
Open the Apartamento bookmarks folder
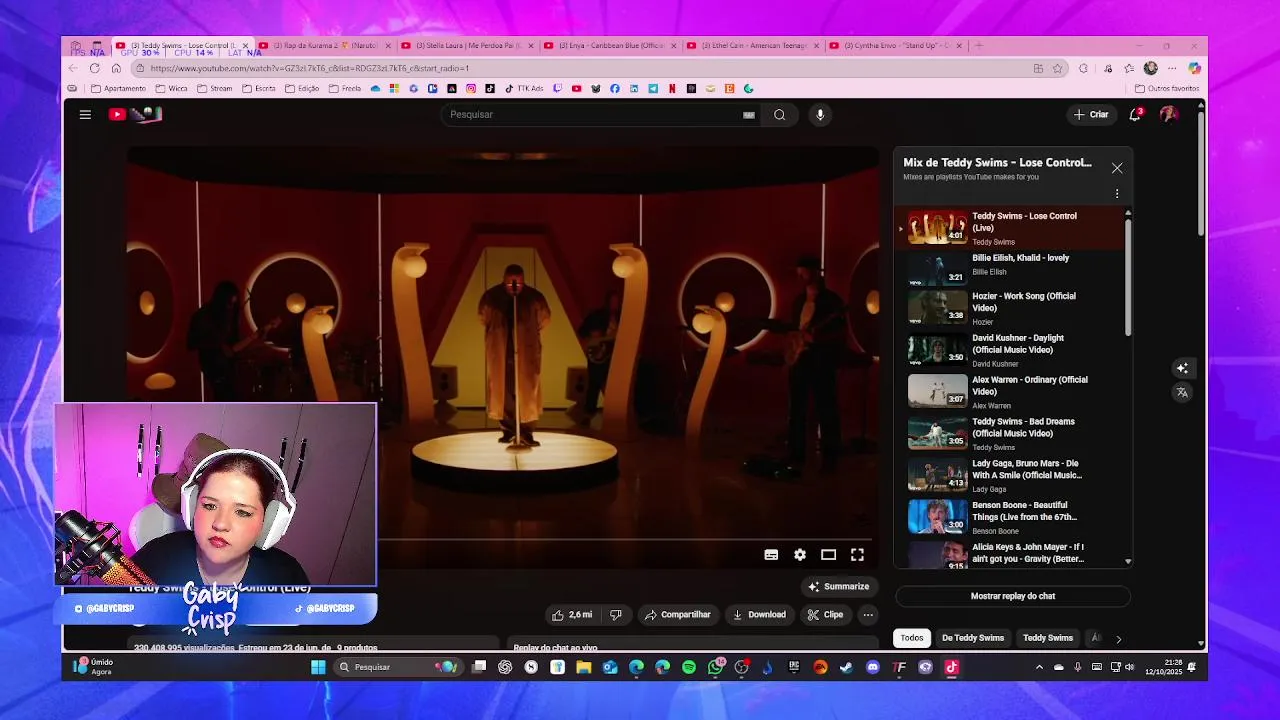(118, 88)
